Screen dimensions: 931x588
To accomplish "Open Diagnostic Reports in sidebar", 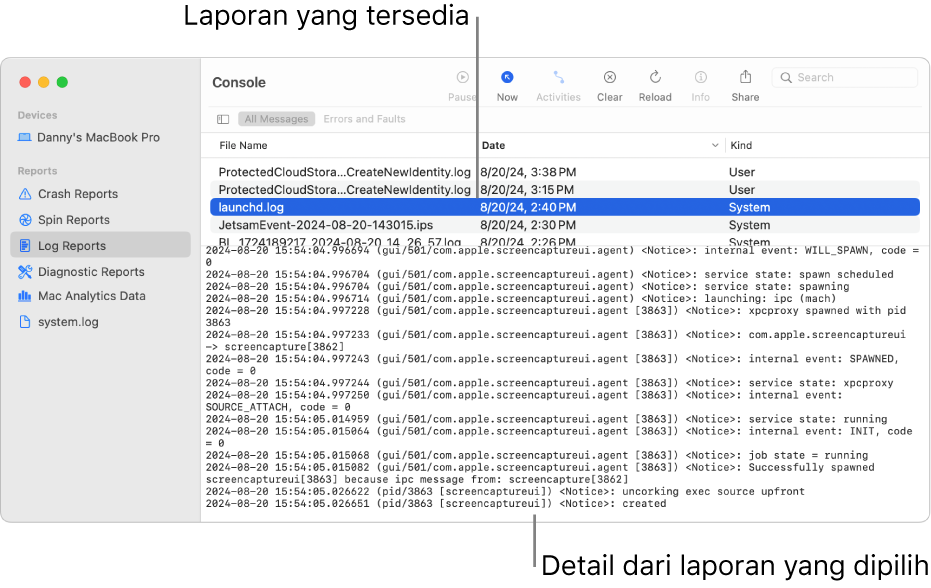I will [91, 271].
